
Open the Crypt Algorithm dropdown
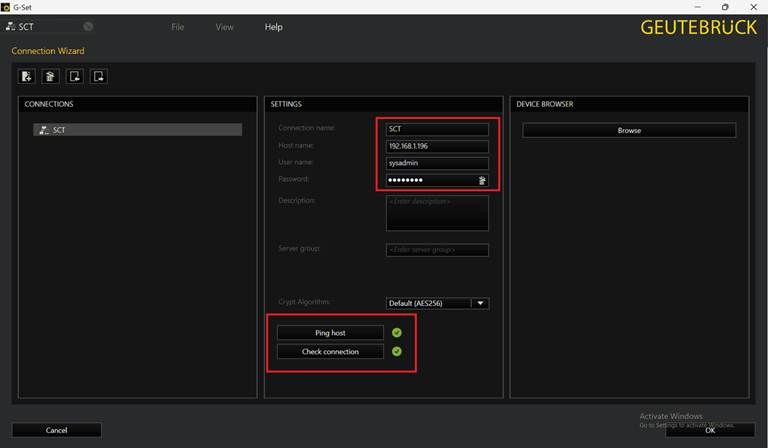437,304
